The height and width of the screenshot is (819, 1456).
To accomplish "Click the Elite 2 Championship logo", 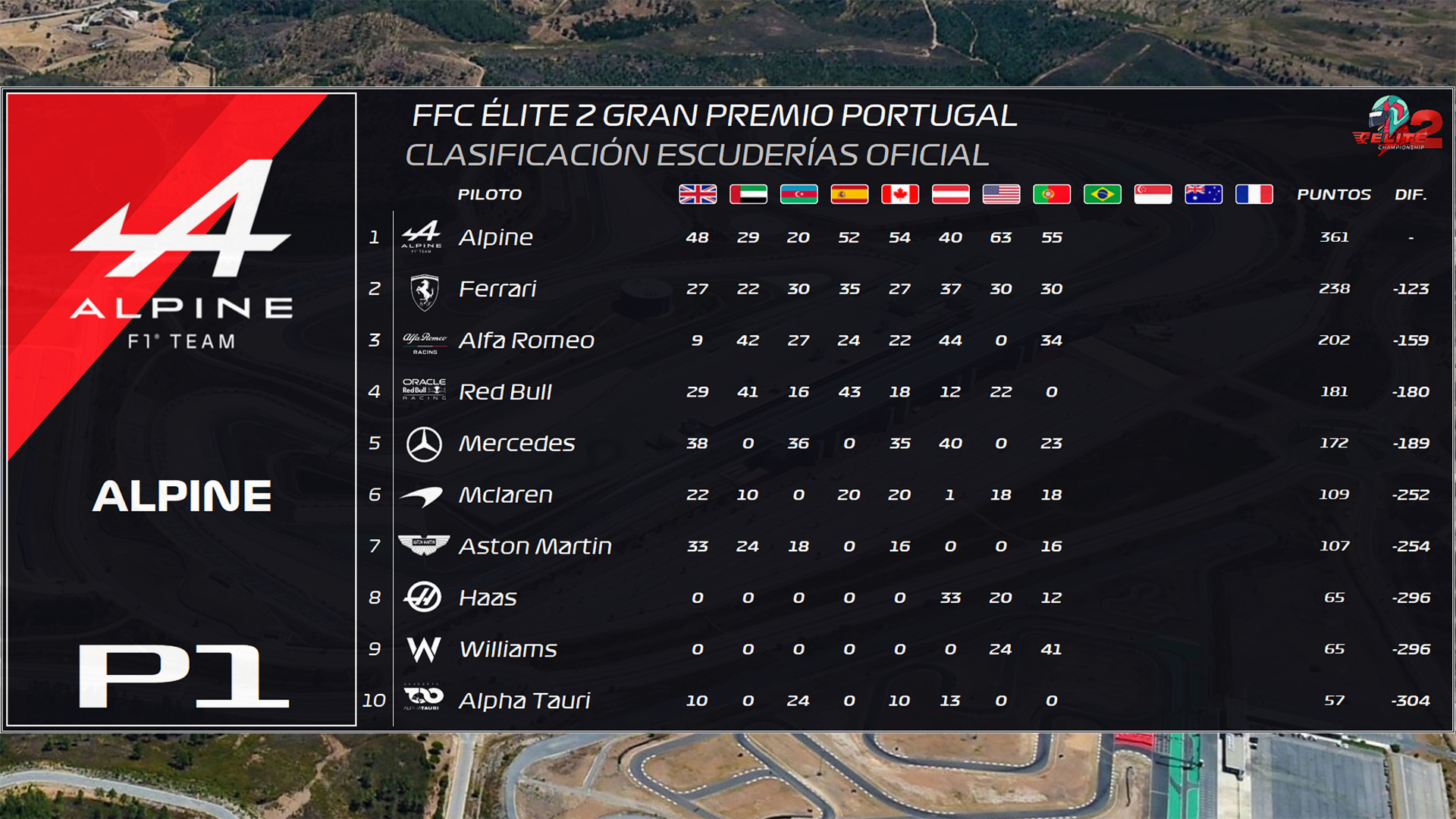I will point(1398,124).
